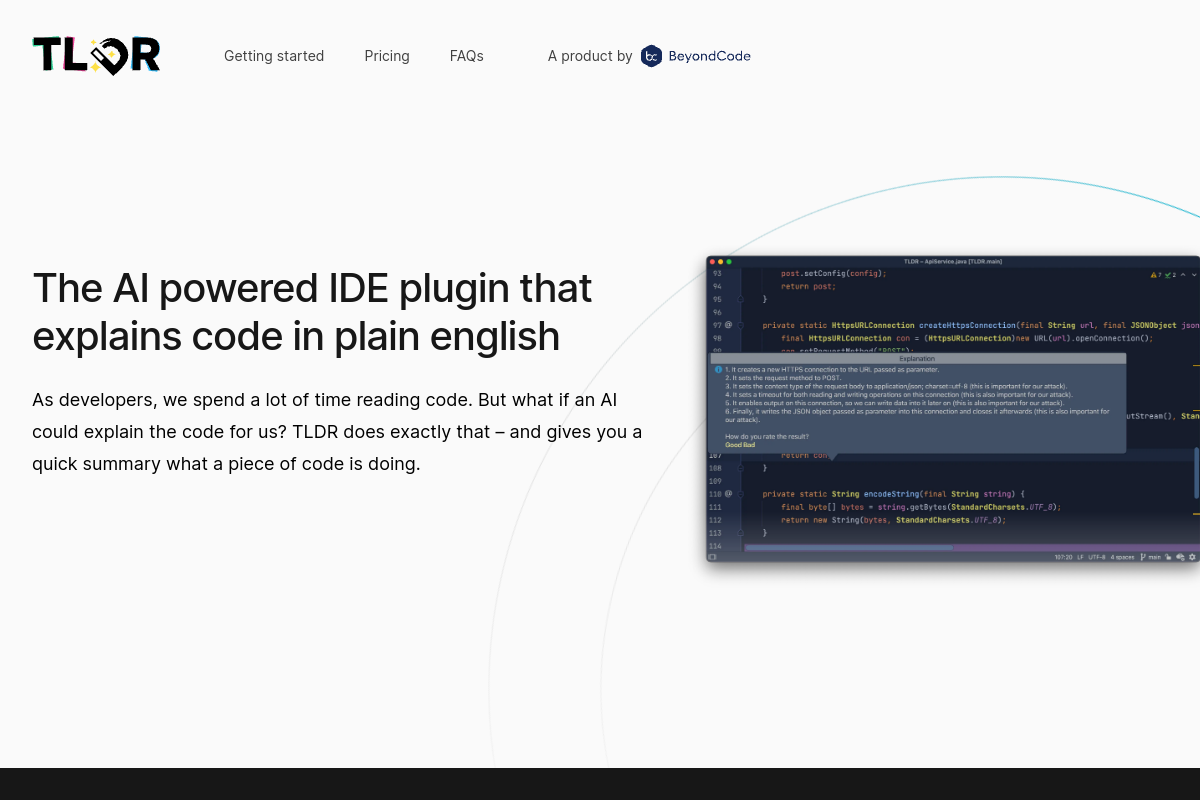Viewport: 1200px width, 800px height.
Task: Collapse the fold marker on line 95
Action: pos(740,299)
